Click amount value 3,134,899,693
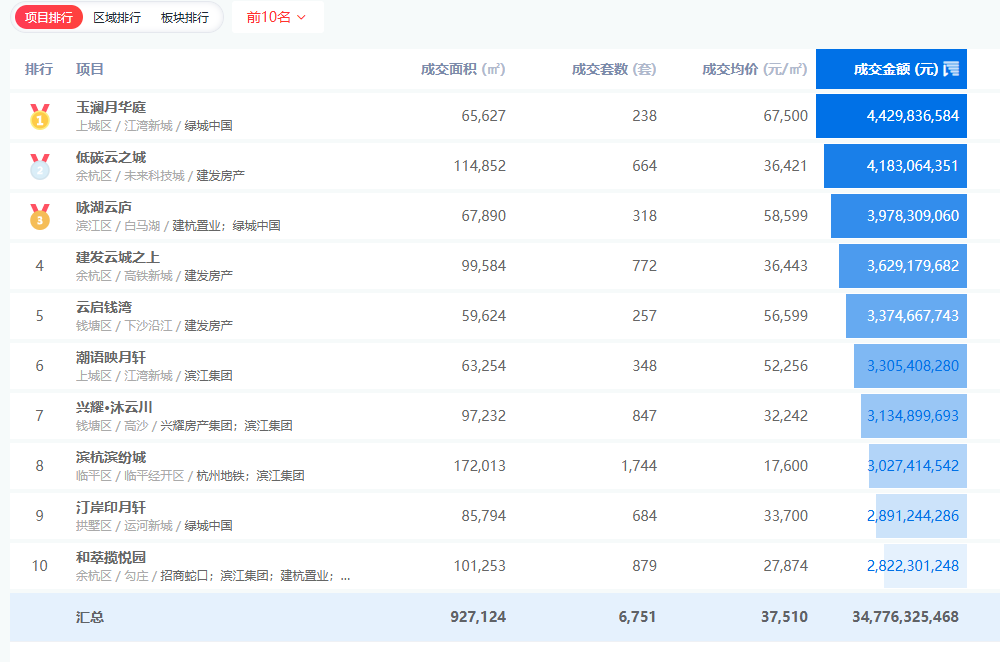The image size is (1000, 662). [x=913, y=416]
